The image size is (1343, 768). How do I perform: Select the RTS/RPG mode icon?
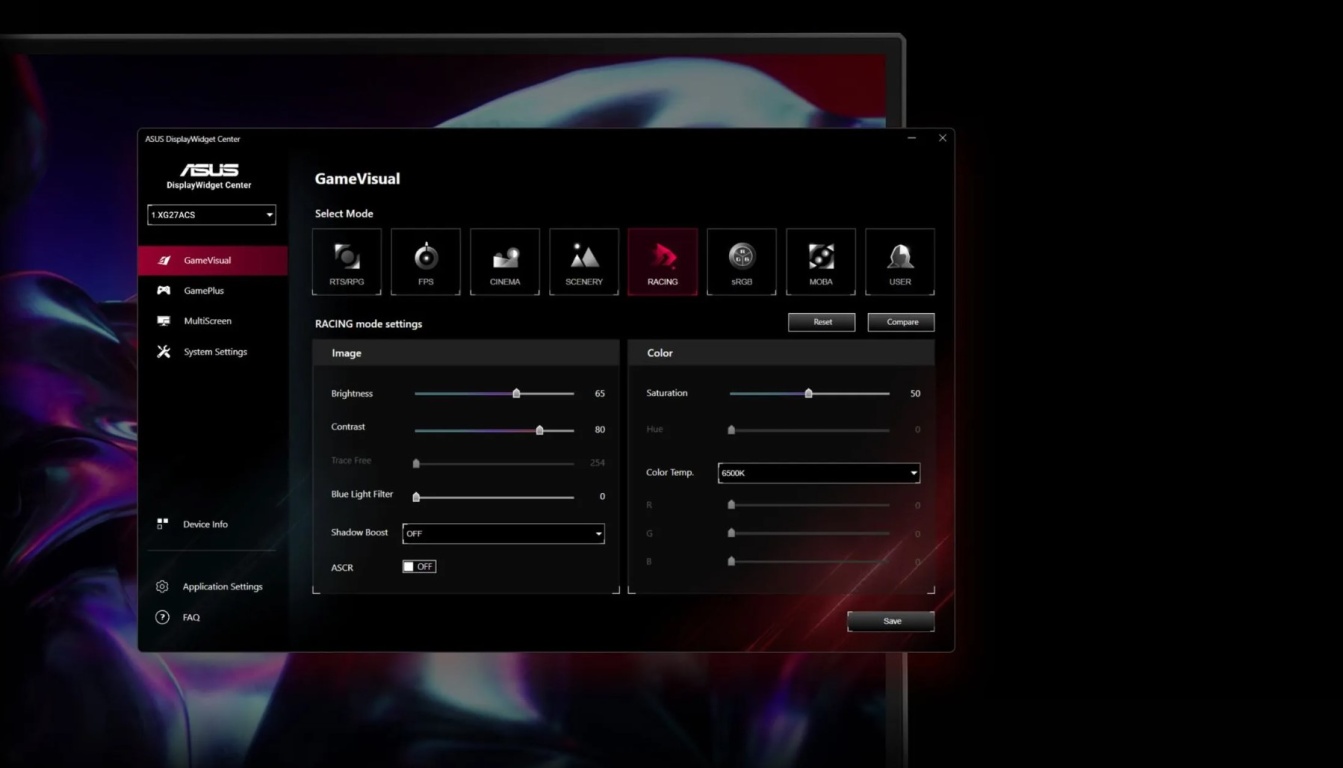click(x=347, y=261)
